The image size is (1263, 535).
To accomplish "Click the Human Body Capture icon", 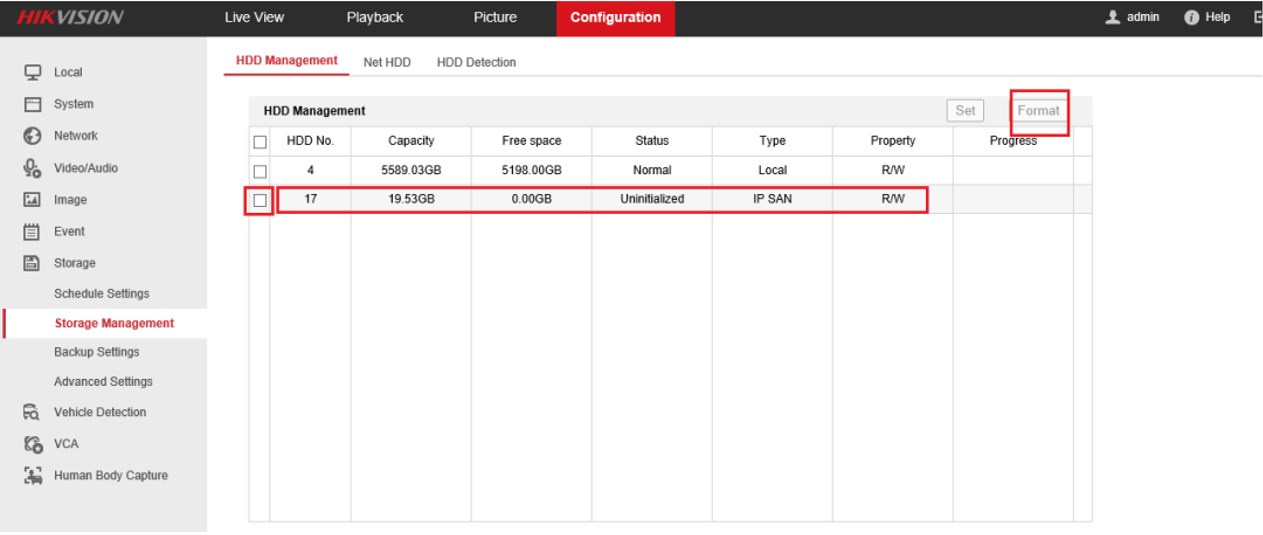I will pyautogui.click(x=33, y=475).
